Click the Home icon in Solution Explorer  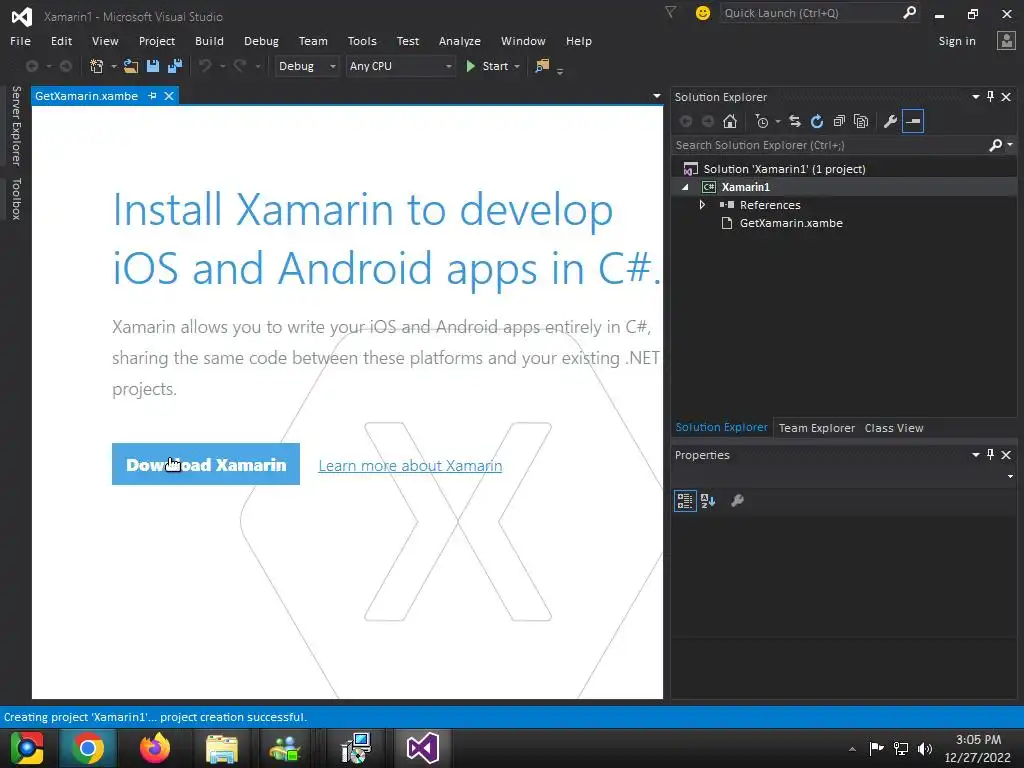point(730,121)
